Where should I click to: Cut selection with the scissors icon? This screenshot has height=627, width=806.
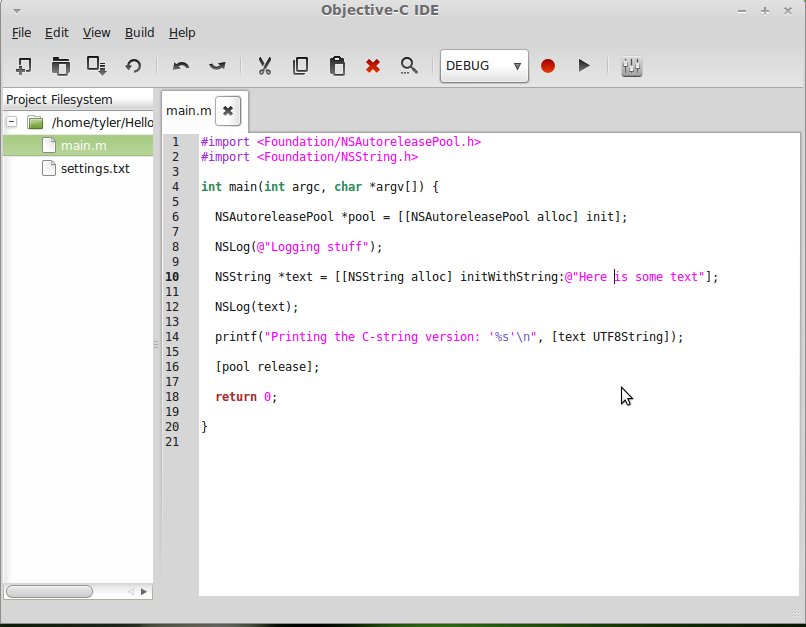pyautogui.click(x=265, y=66)
